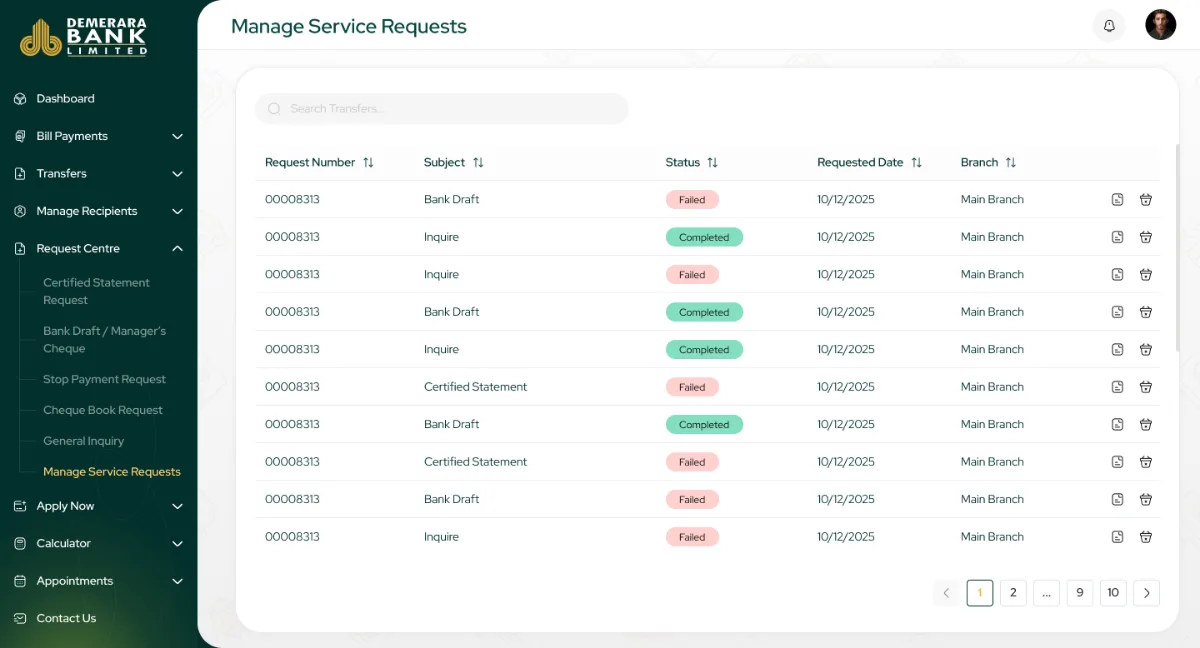Click the Manage Recipients icon
The image size is (1200, 648).
[19, 211]
